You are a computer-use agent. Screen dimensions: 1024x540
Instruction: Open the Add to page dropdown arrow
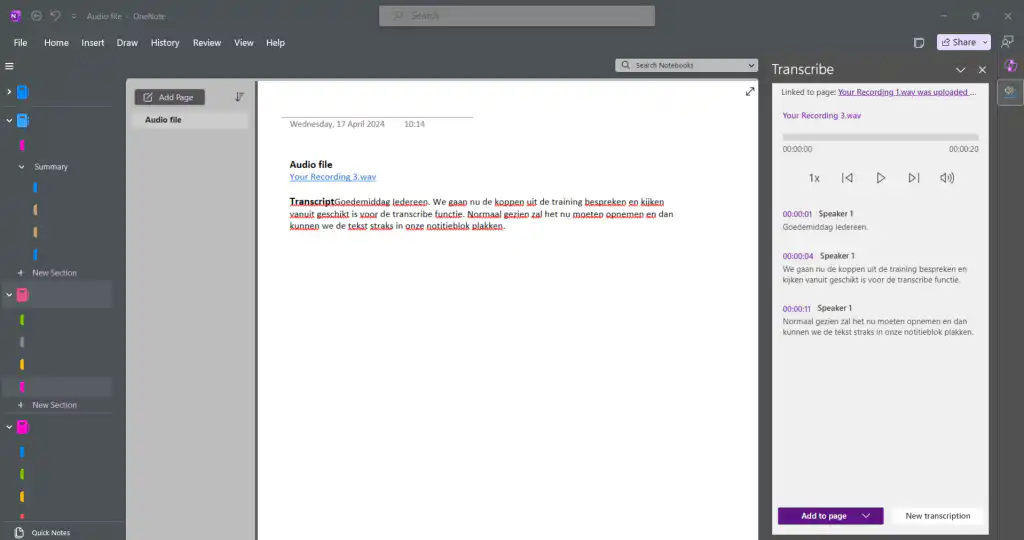click(866, 516)
